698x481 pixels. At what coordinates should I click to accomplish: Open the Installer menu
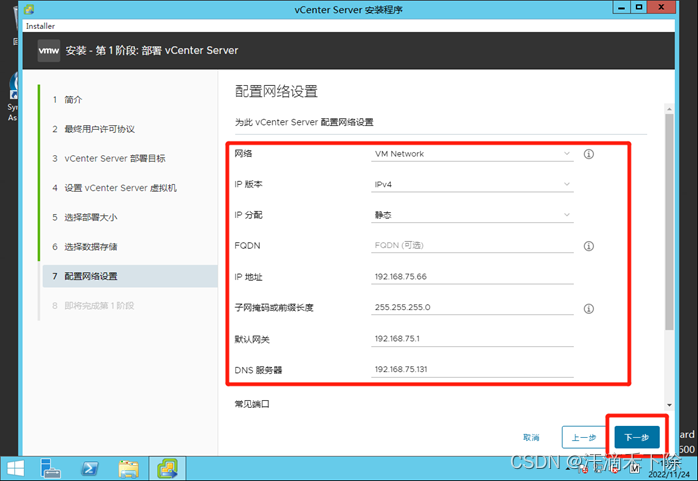click(40, 26)
